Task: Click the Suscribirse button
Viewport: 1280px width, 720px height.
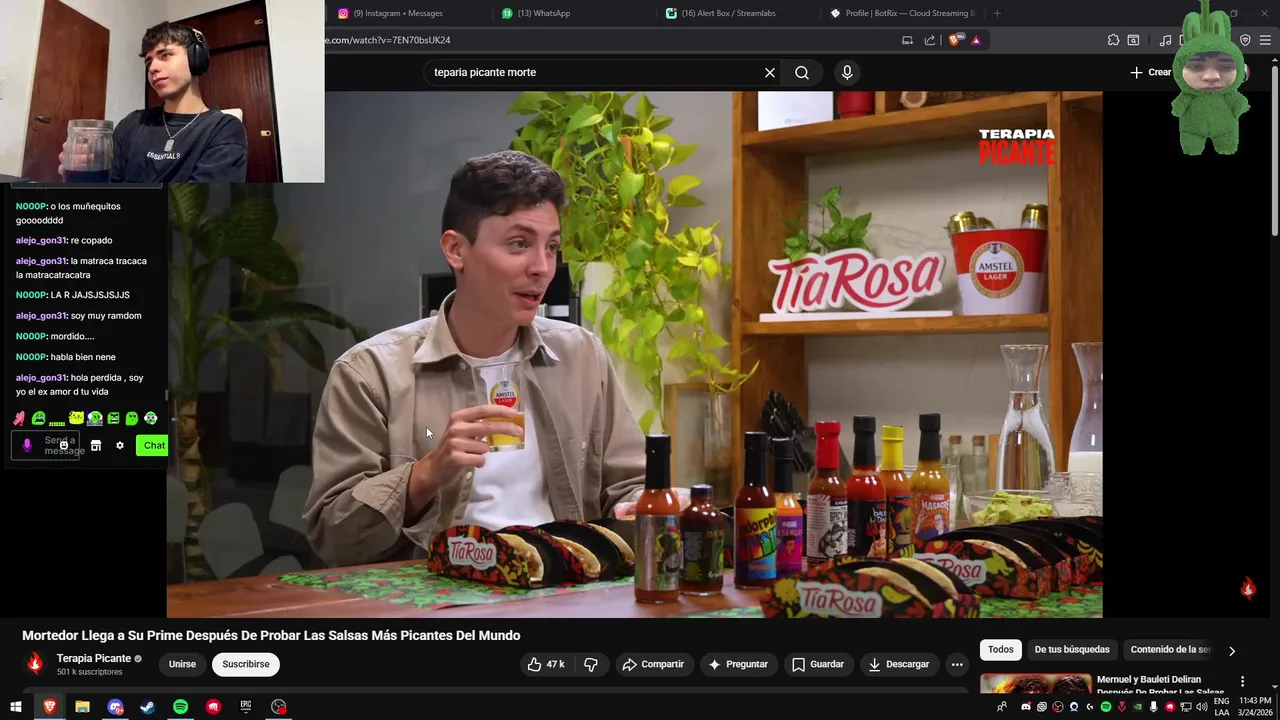Action: coord(246,664)
